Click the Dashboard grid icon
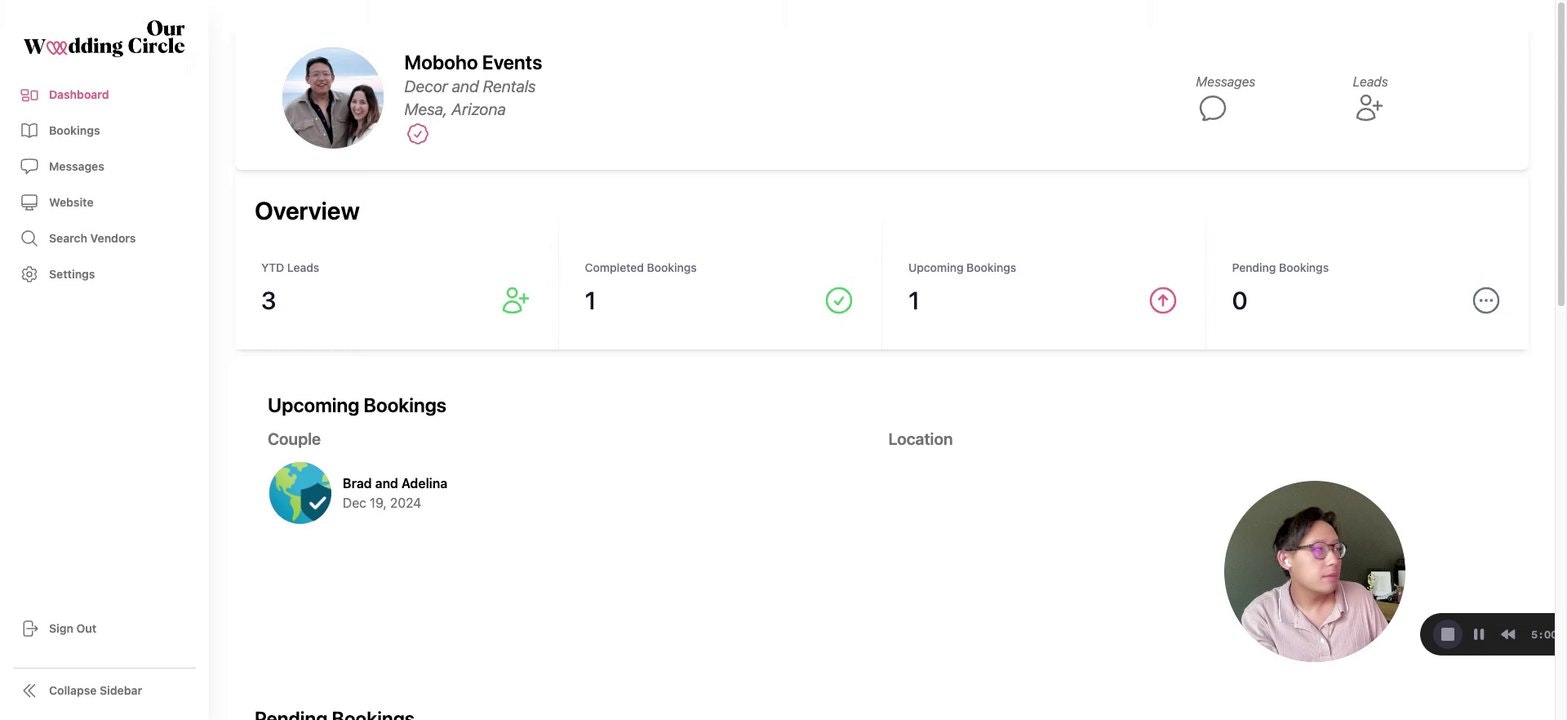 click(x=29, y=95)
